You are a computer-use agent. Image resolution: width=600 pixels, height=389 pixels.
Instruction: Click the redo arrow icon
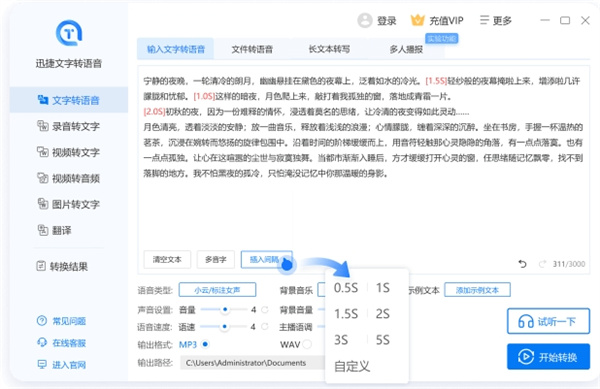tap(542, 264)
